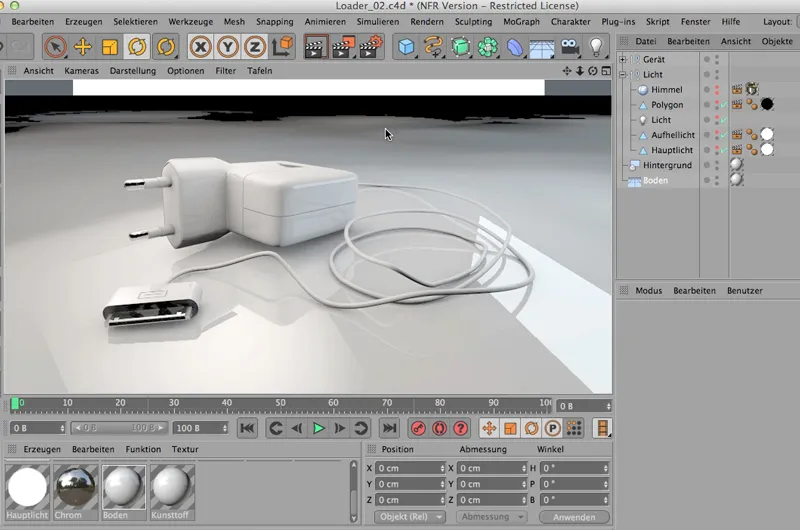Click the Position X input field
The width and height of the screenshot is (800, 530).
click(x=411, y=468)
